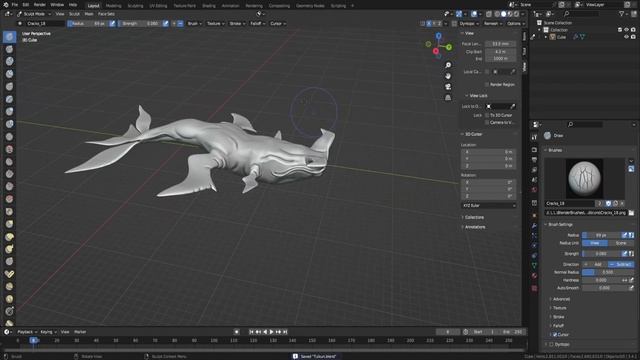
Task: Open the Cursor dropdown in header
Action: click(x=278, y=24)
